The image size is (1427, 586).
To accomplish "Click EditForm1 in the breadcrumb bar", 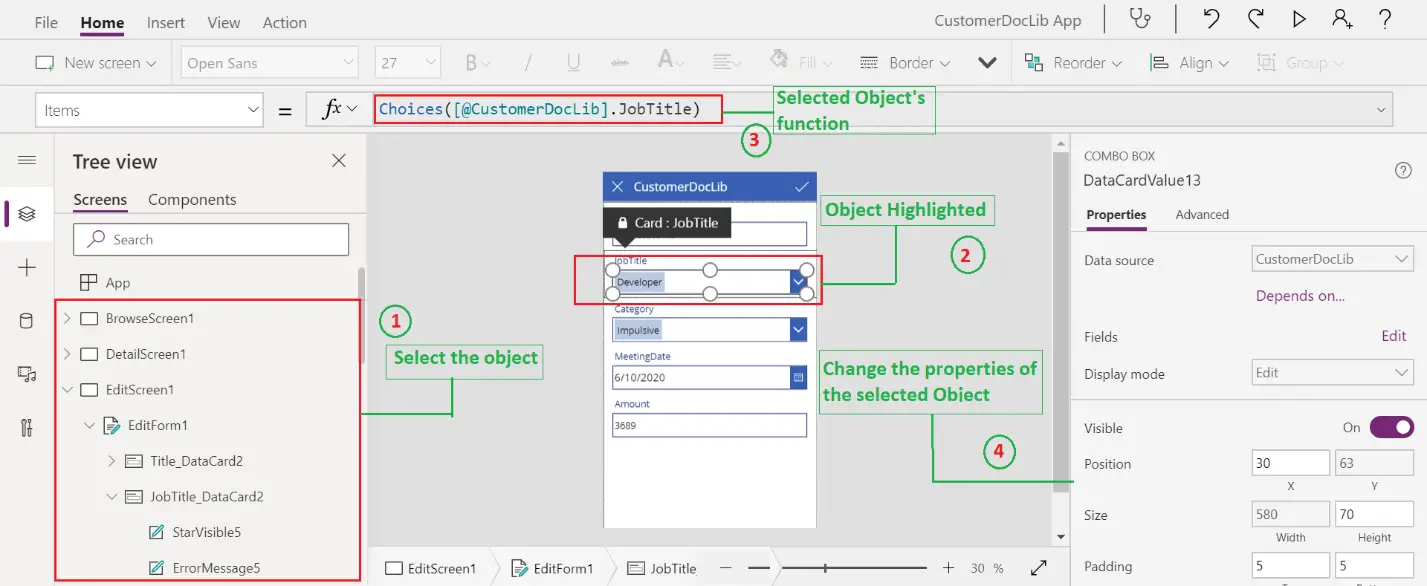I will (x=552, y=568).
